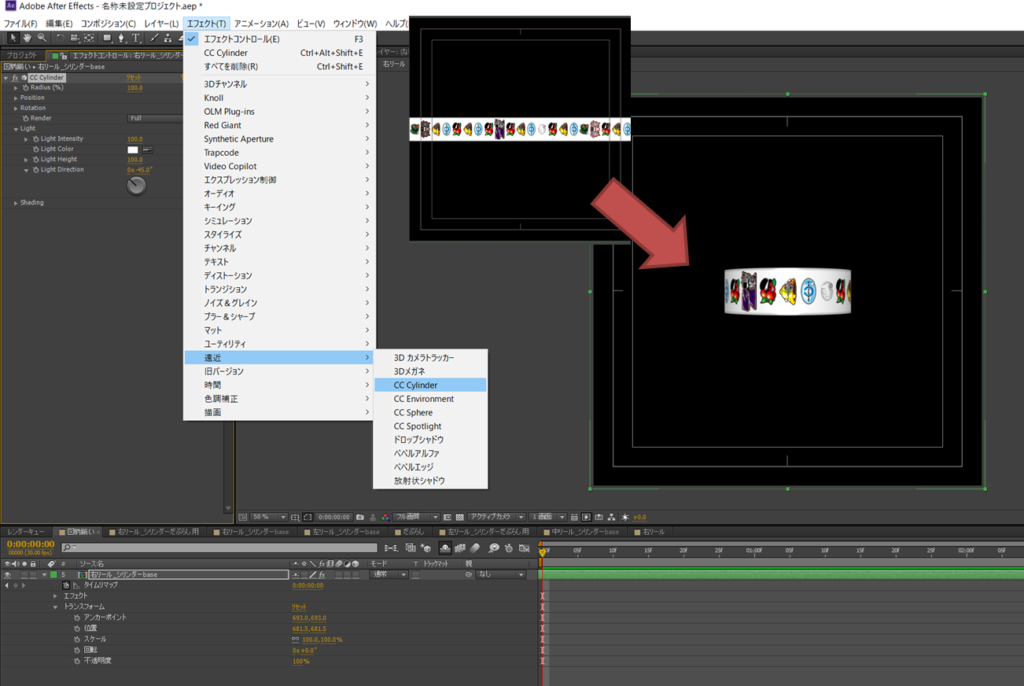
Task: Open the フル画質 resolution dropdown
Action: tap(418, 517)
